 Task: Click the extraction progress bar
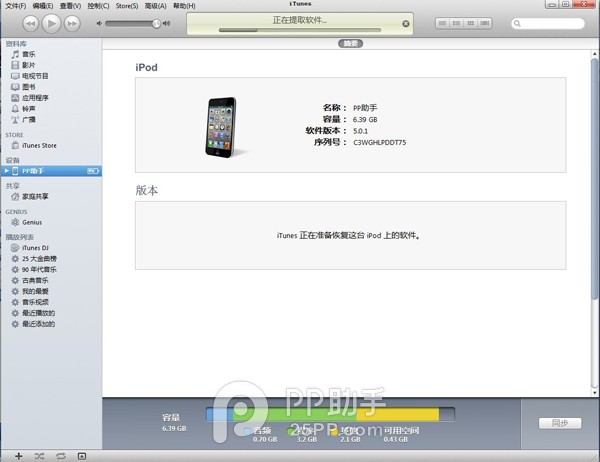[x=300, y=30]
